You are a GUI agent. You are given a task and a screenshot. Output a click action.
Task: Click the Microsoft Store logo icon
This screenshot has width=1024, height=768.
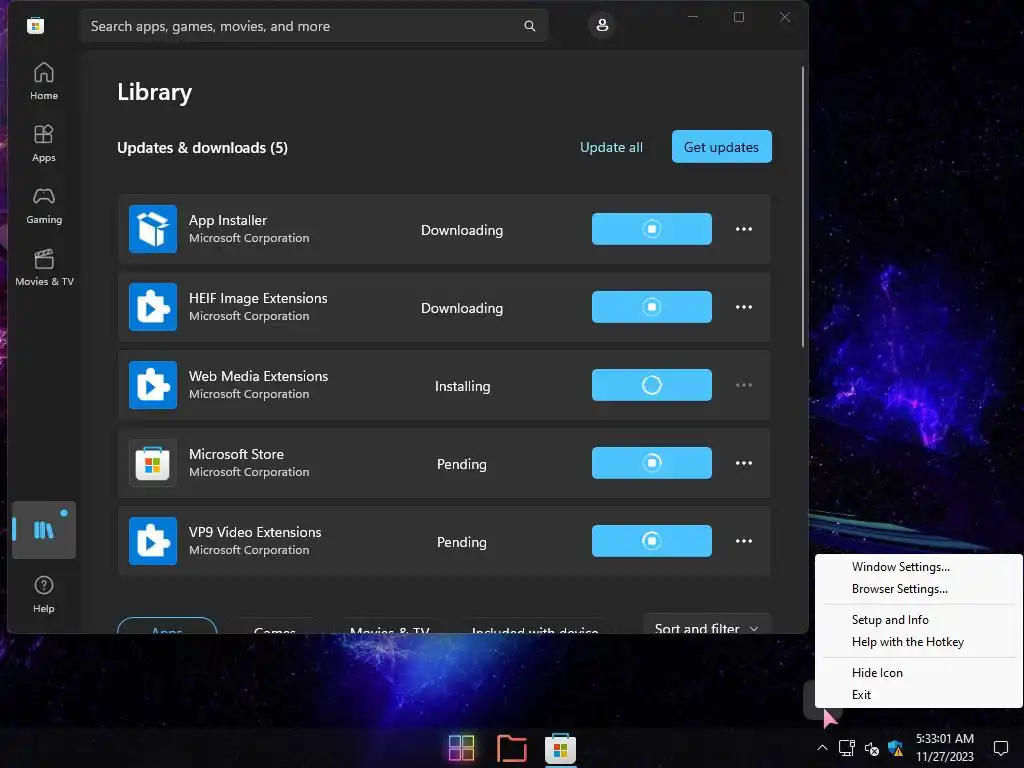pyautogui.click(x=35, y=25)
